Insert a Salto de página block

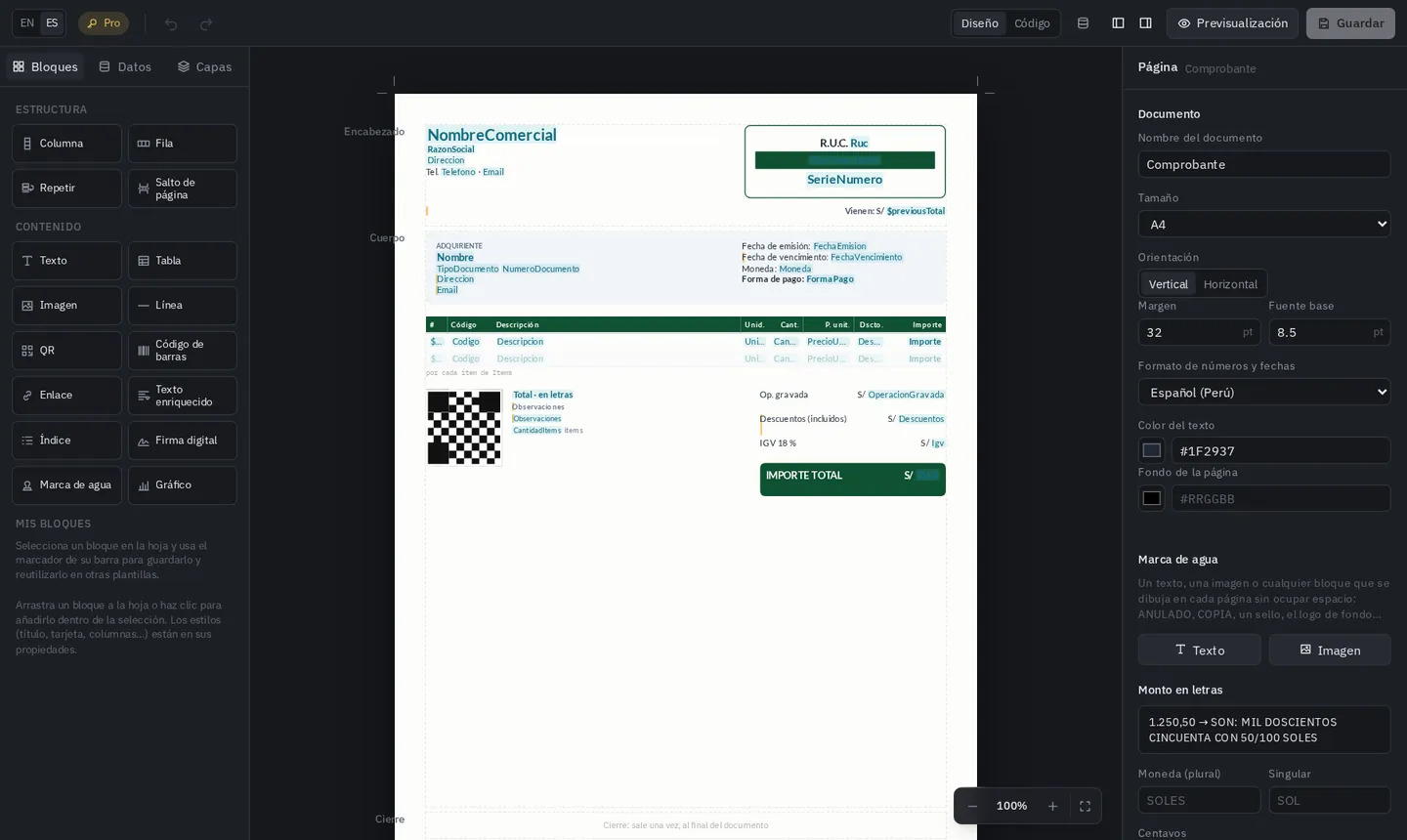coord(183,189)
